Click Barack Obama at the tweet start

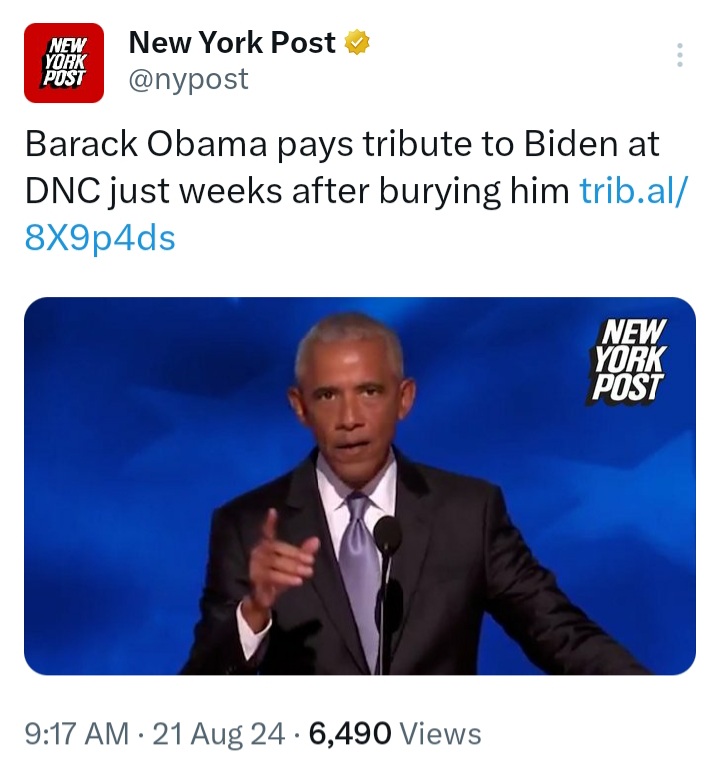146,144
